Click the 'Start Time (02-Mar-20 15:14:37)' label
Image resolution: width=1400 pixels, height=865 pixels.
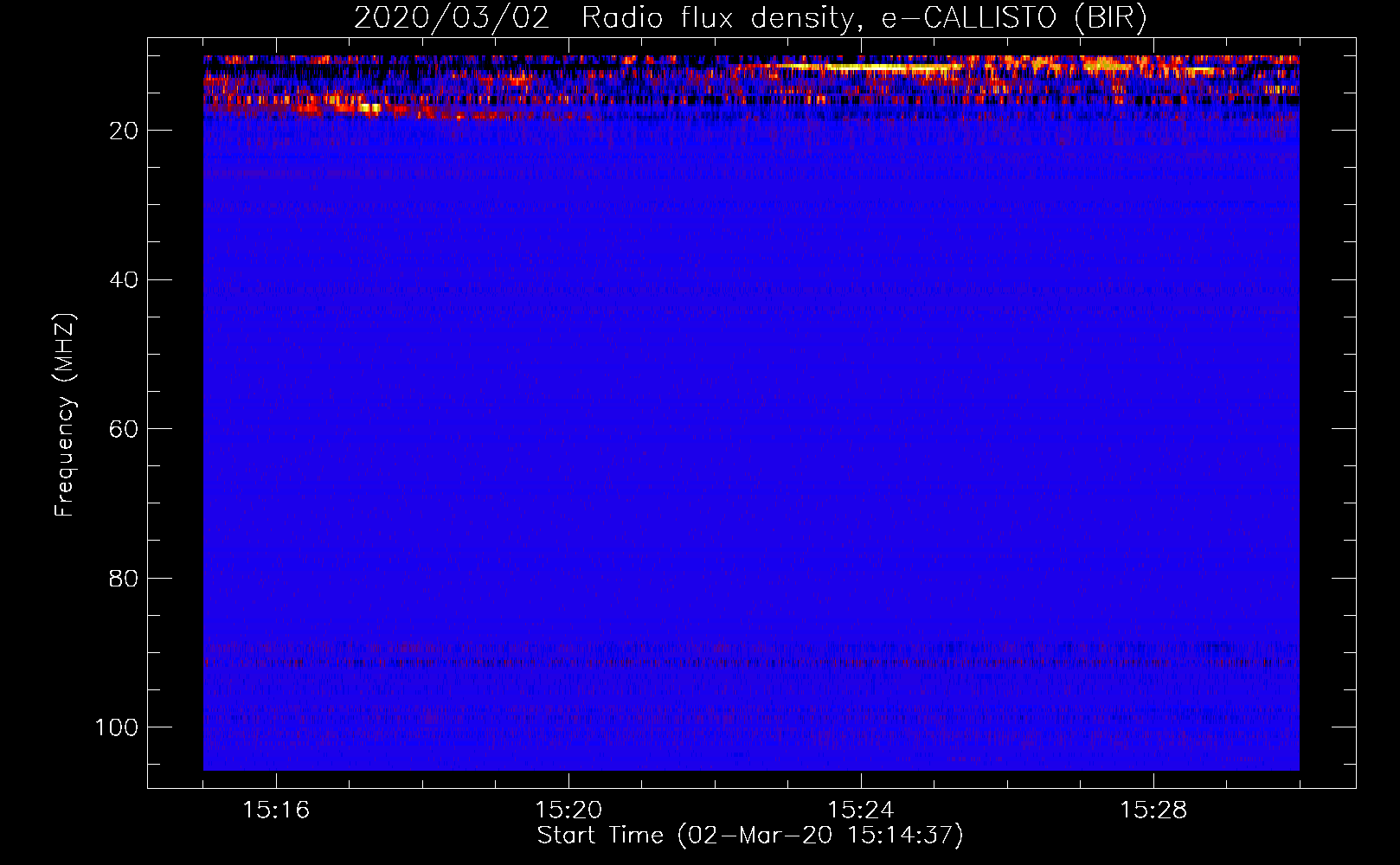point(750,836)
